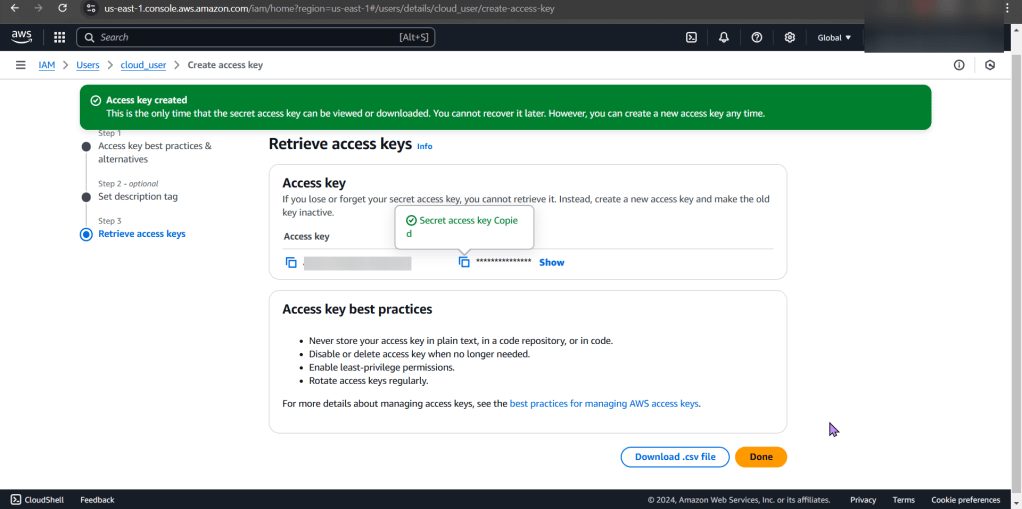Navigate to Users breadcrumb
1022x509 pixels.
click(88, 65)
